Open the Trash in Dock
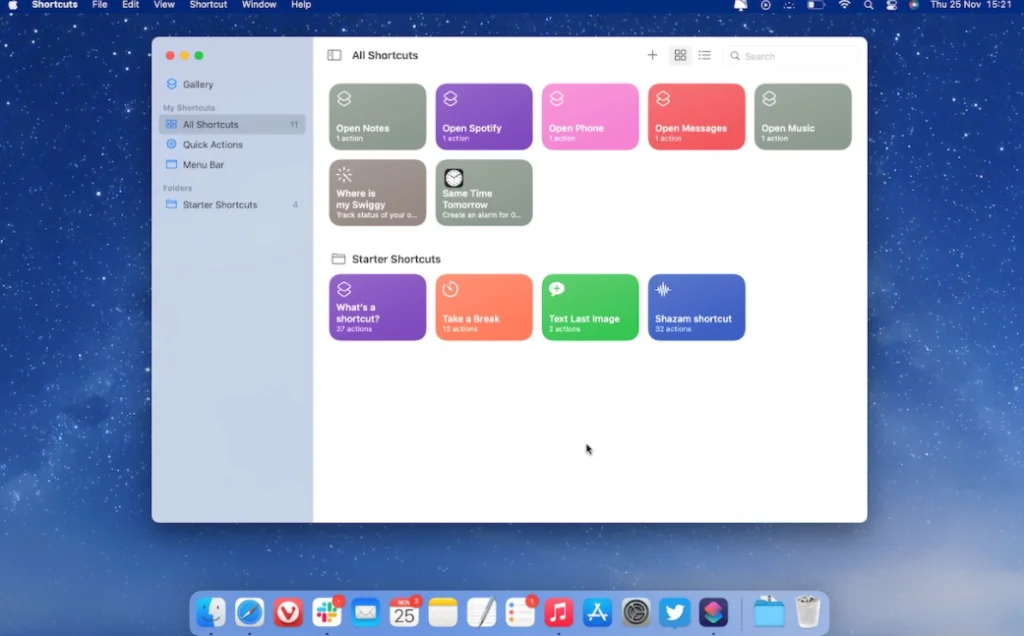The height and width of the screenshot is (636, 1024). [808, 612]
